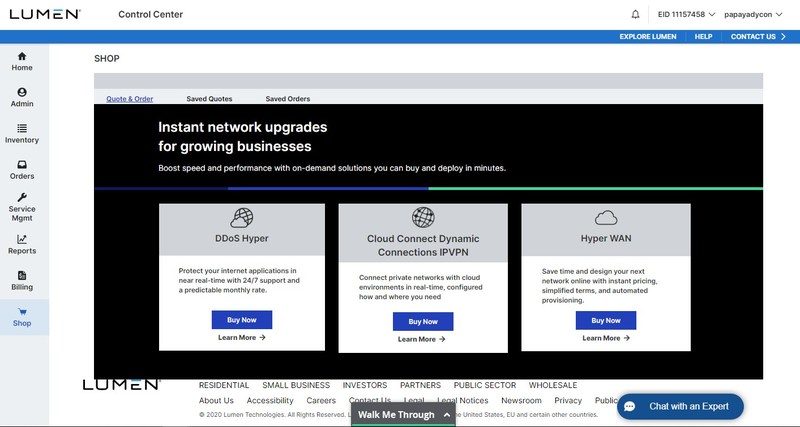Open Explore Lumen in the top bar
This screenshot has width=800, height=427.
(648, 37)
